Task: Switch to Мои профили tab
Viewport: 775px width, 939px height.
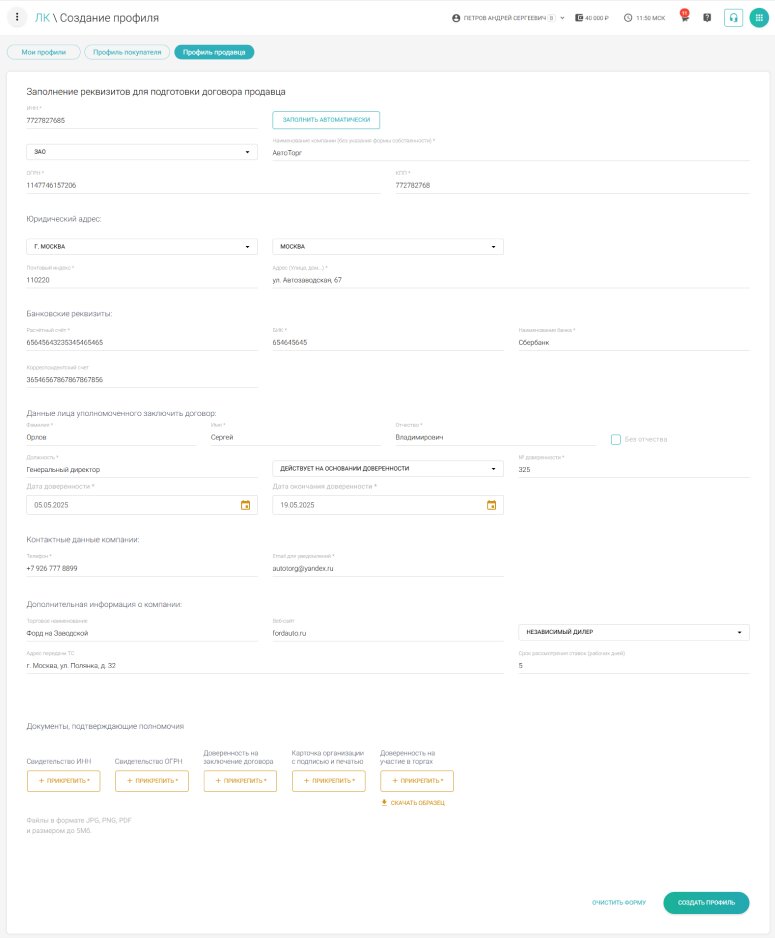Action: [x=44, y=52]
